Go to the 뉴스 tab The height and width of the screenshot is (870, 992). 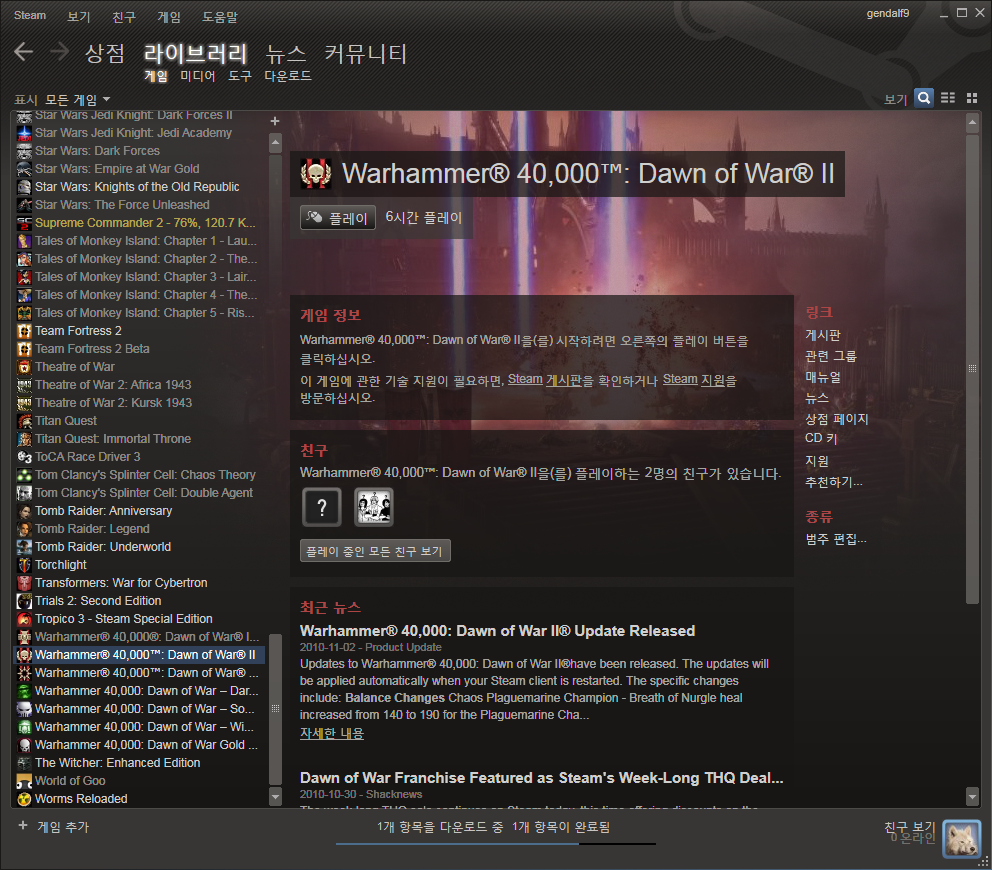[285, 53]
